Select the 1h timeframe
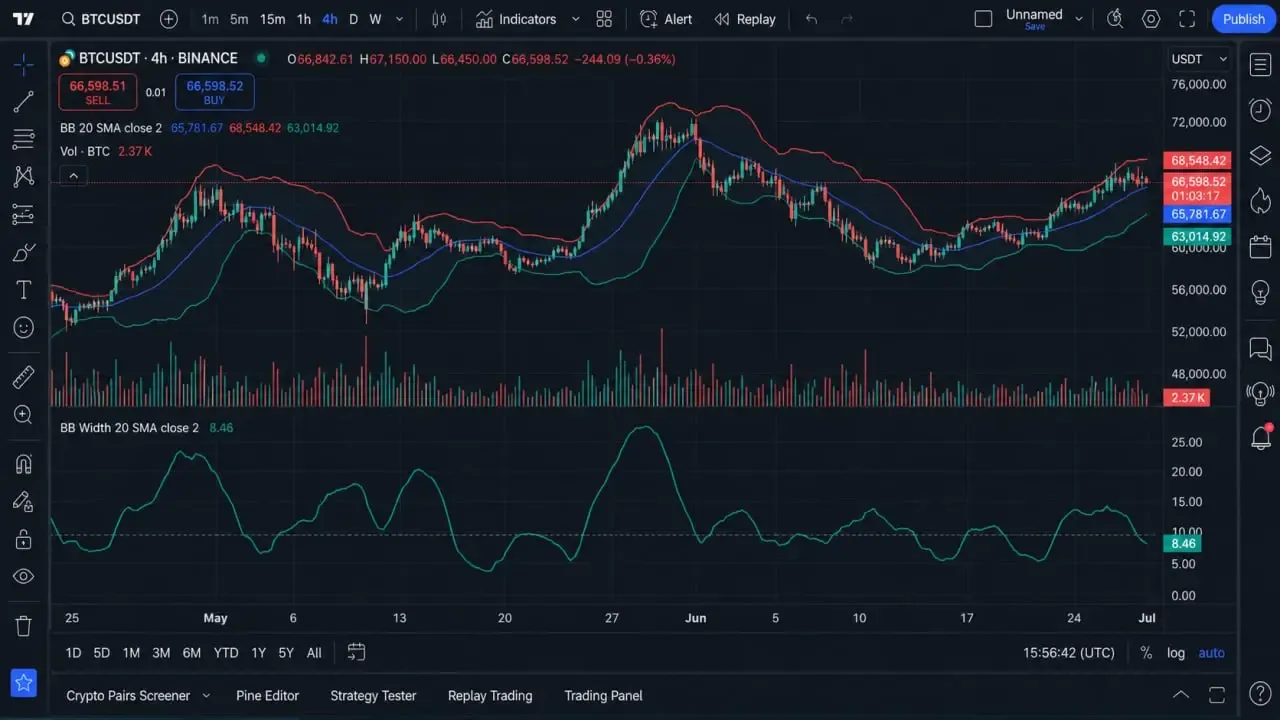 (x=304, y=19)
